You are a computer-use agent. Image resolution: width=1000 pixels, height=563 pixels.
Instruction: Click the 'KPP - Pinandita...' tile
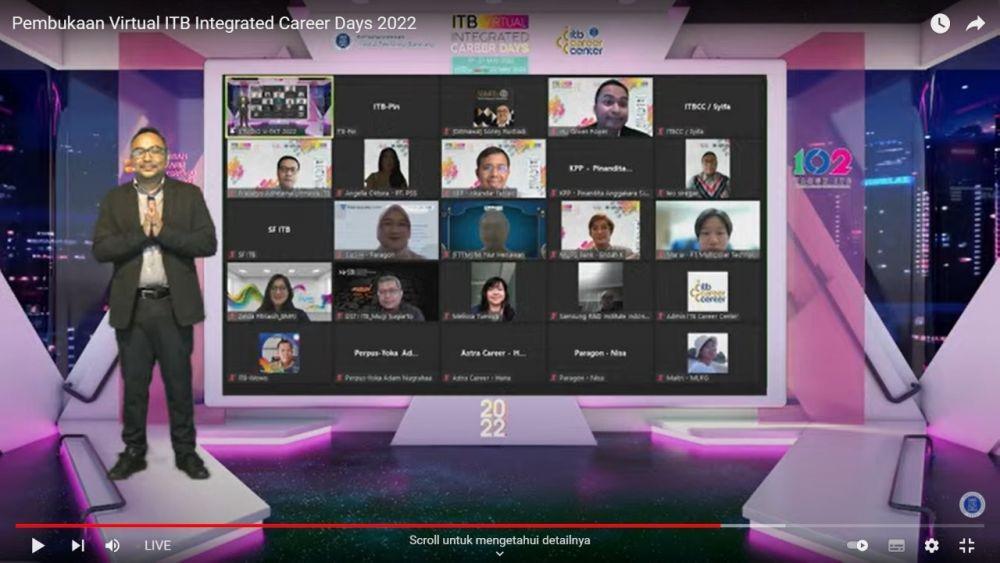[600, 168]
